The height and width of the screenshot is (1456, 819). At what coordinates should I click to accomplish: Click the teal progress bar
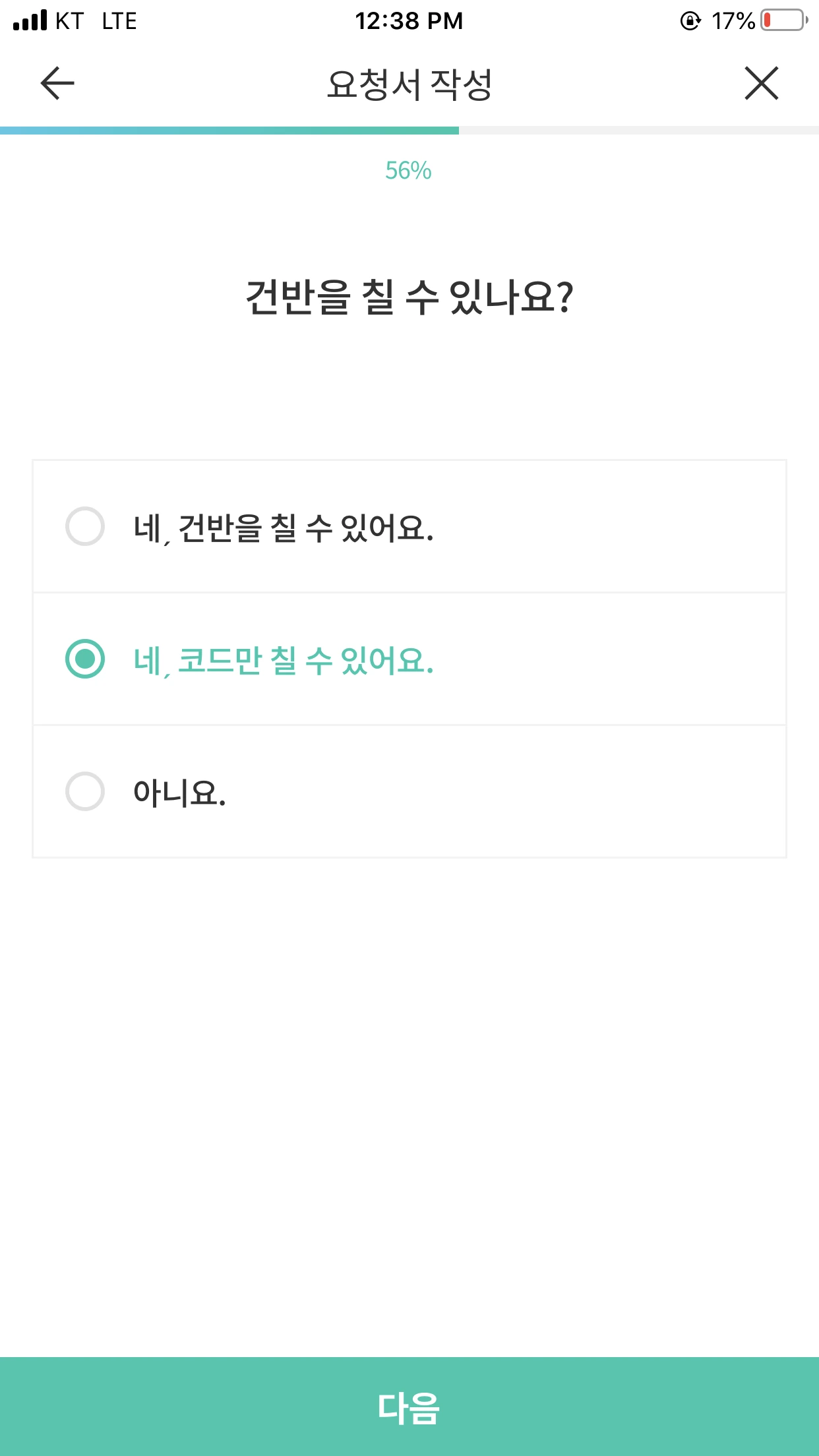229,131
